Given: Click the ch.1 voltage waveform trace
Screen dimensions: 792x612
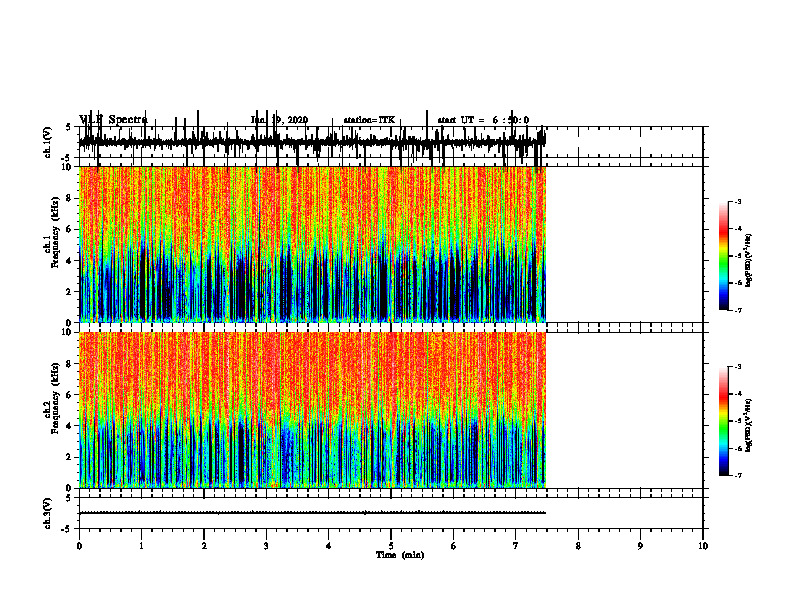Looking at the screenshot, I should (x=312, y=142).
